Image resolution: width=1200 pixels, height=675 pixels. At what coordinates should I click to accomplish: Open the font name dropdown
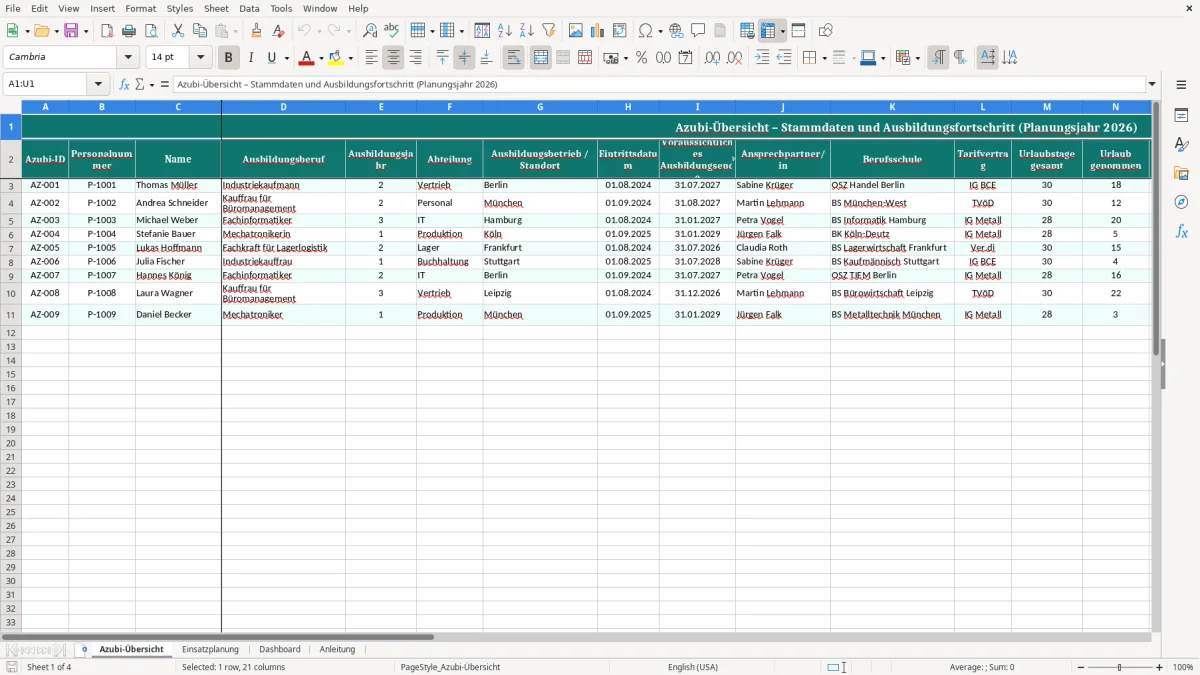[128, 58]
